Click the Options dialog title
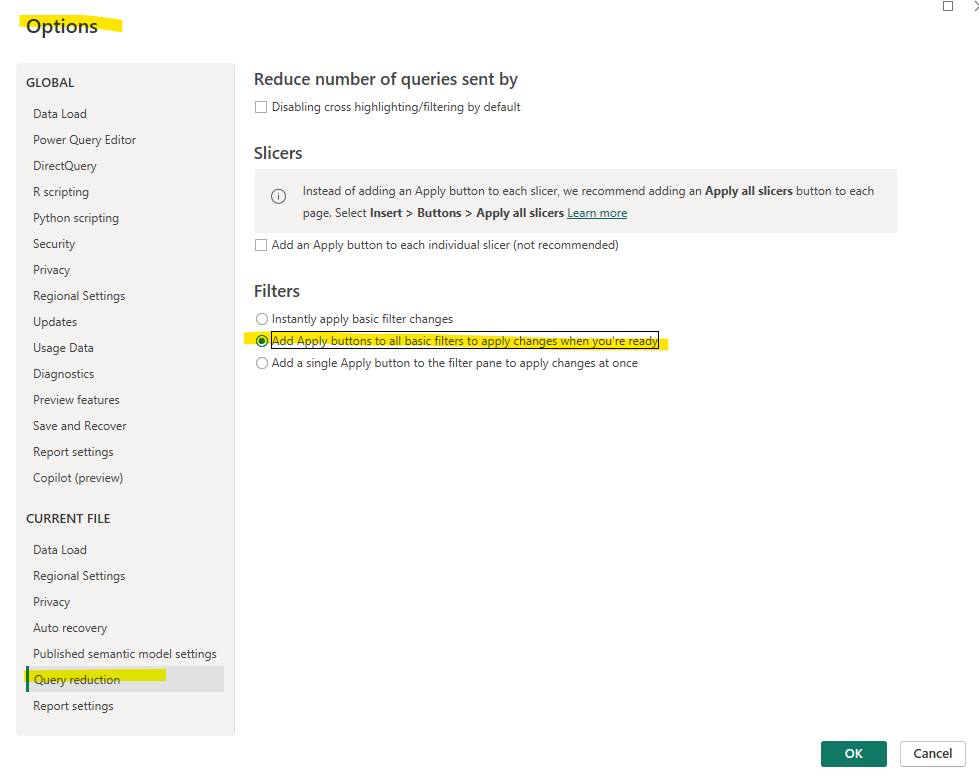Viewport: 979px width, 784px height. pyautogui.click(x=62, y=26)
